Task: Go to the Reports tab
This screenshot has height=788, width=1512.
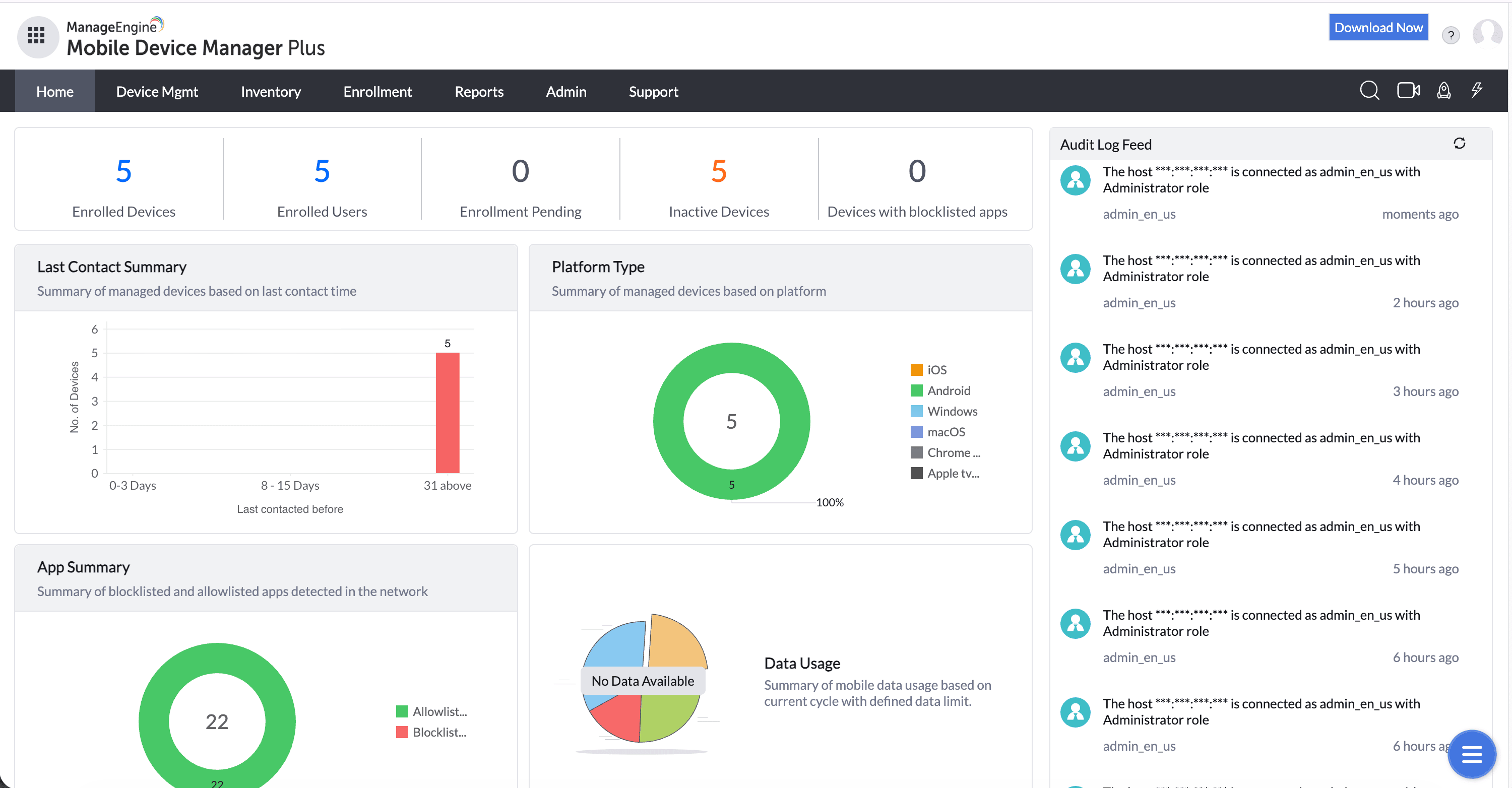Action: (478, 92)
